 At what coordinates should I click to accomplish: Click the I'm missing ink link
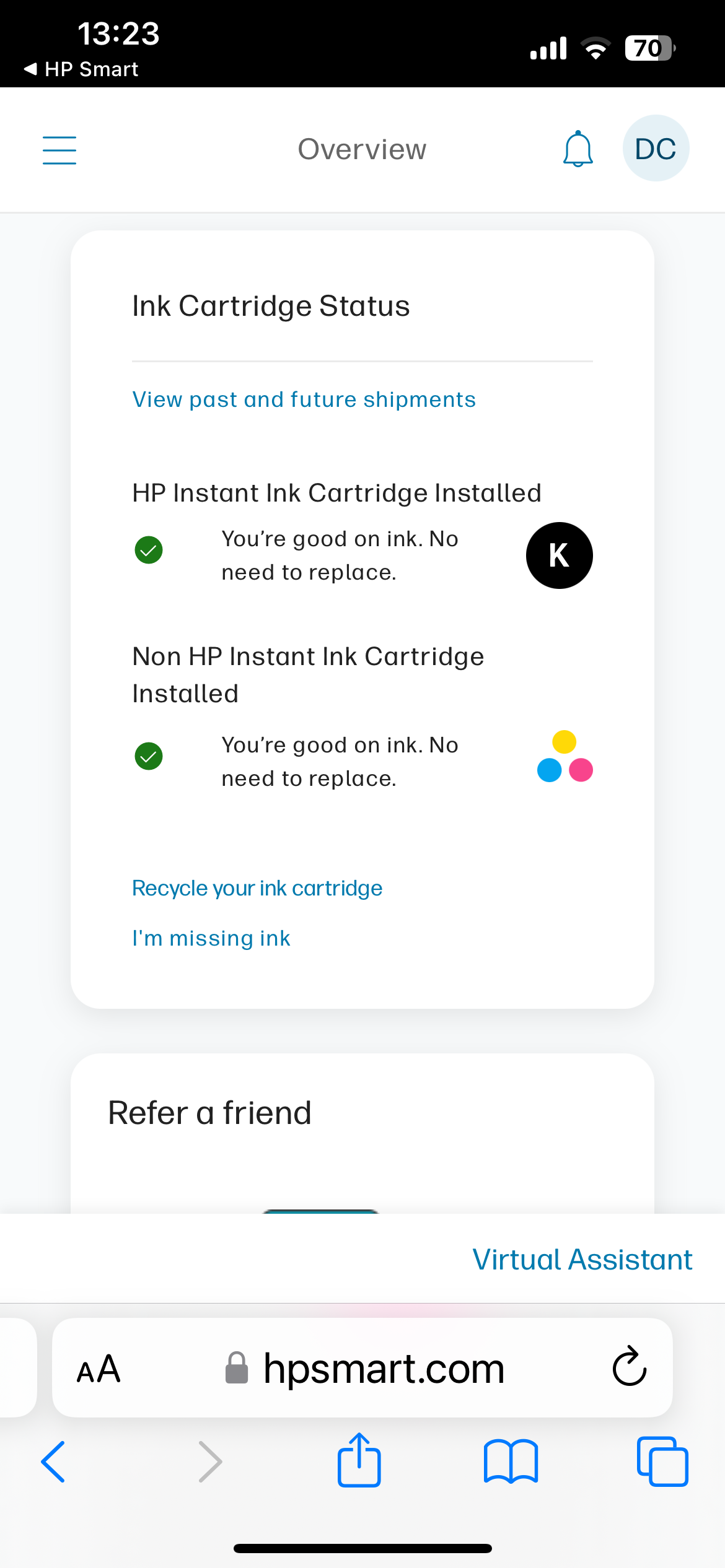point(211,938)
